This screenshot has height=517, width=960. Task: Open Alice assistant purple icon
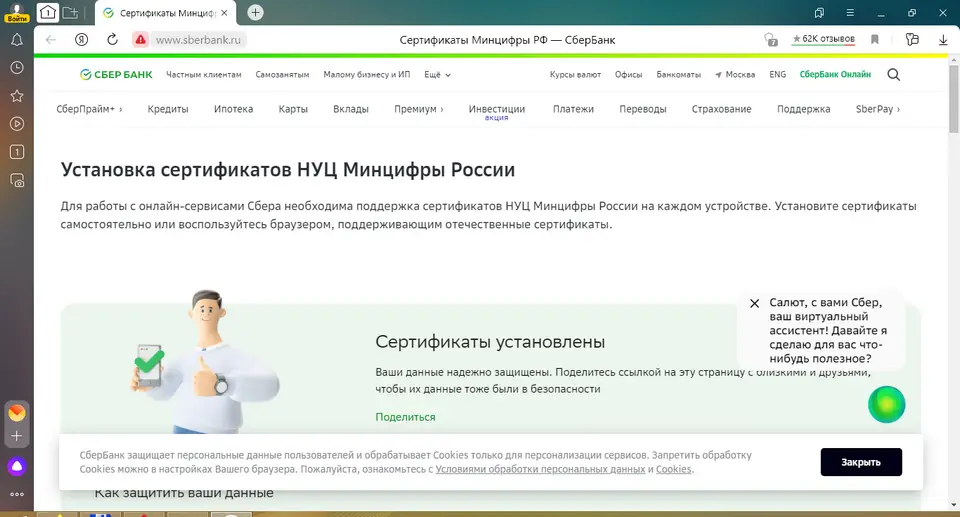[x=17, y=467]
